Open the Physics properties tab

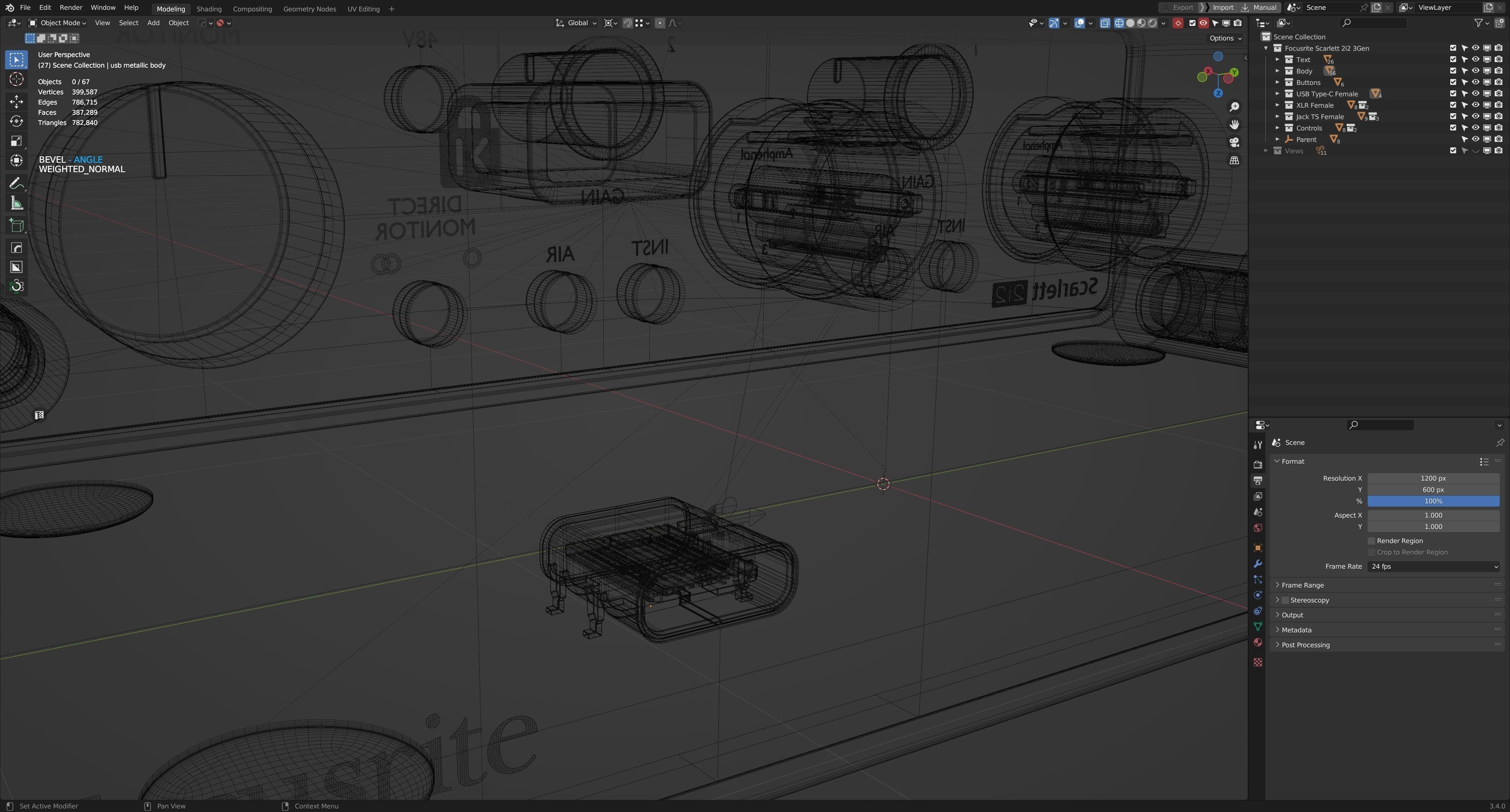[1258, 595]
